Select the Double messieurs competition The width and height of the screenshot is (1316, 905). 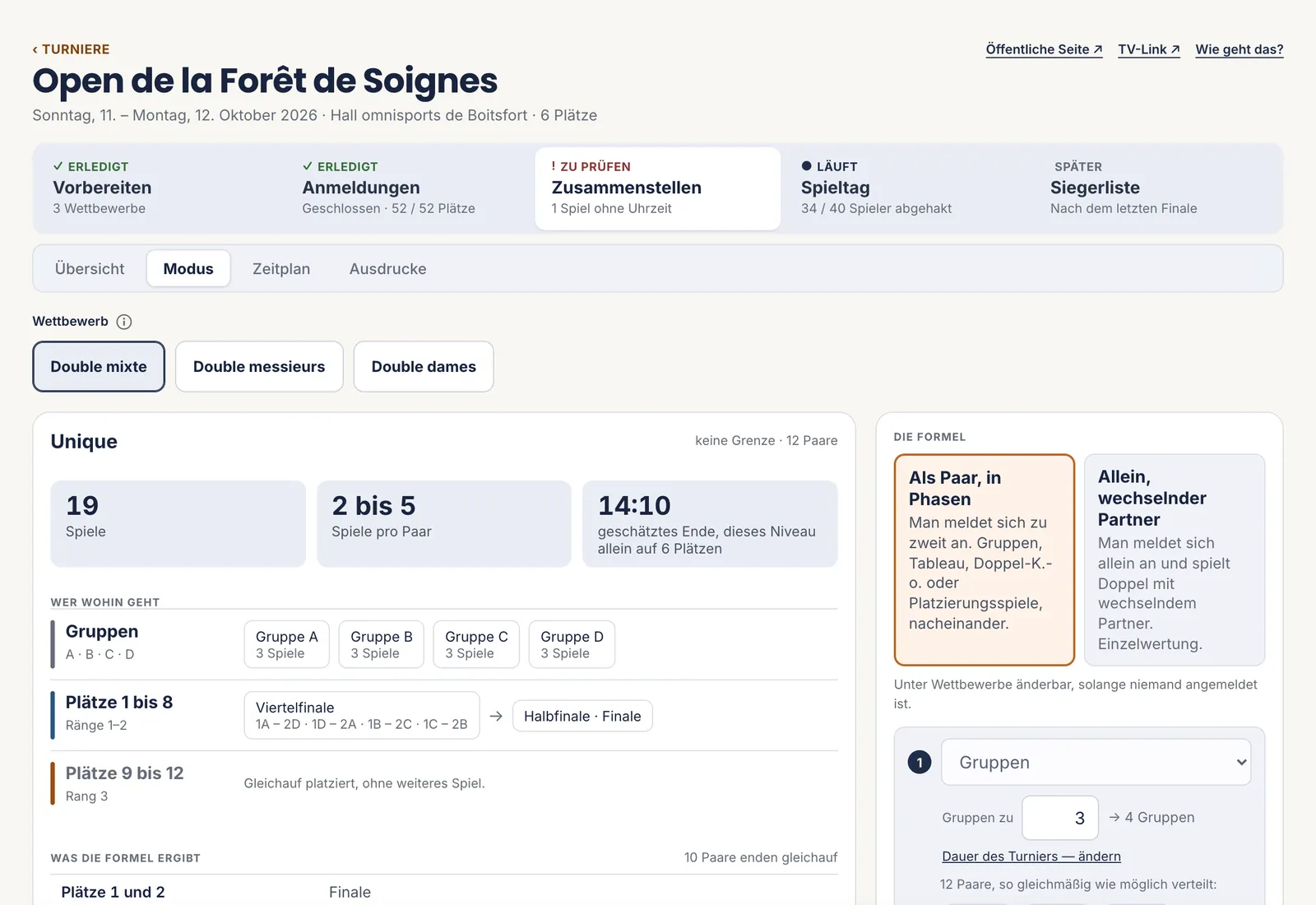(x=259, y=367)
